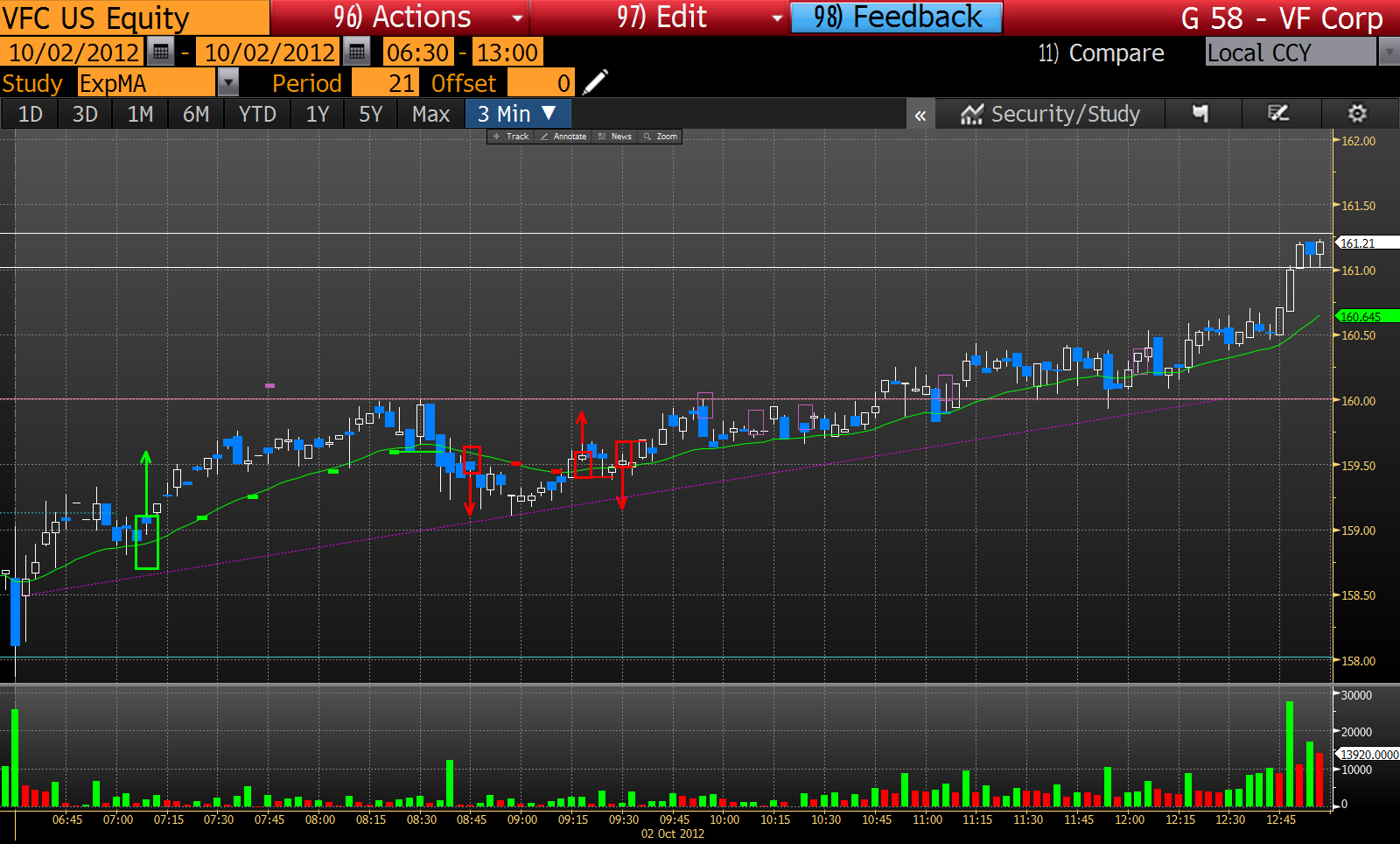Choose the 1Y range tab
This screenshot has width=1400, height=844.
[x=317, y=114]
